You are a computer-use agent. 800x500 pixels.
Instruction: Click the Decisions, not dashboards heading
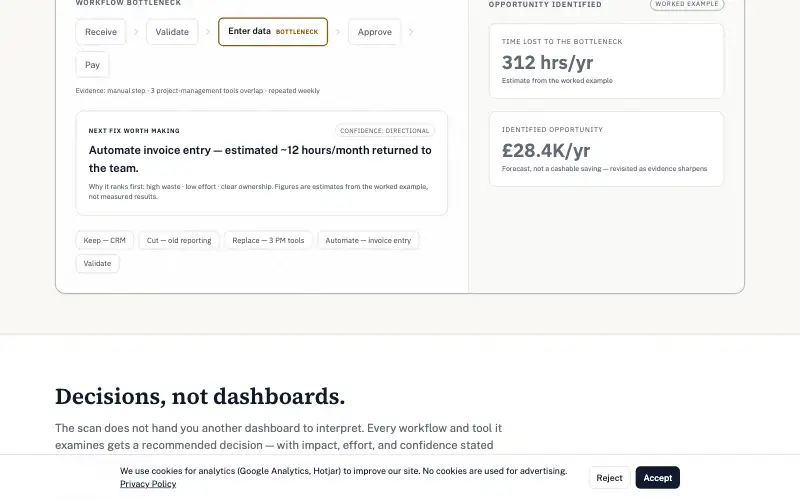(x=200, y=396)
